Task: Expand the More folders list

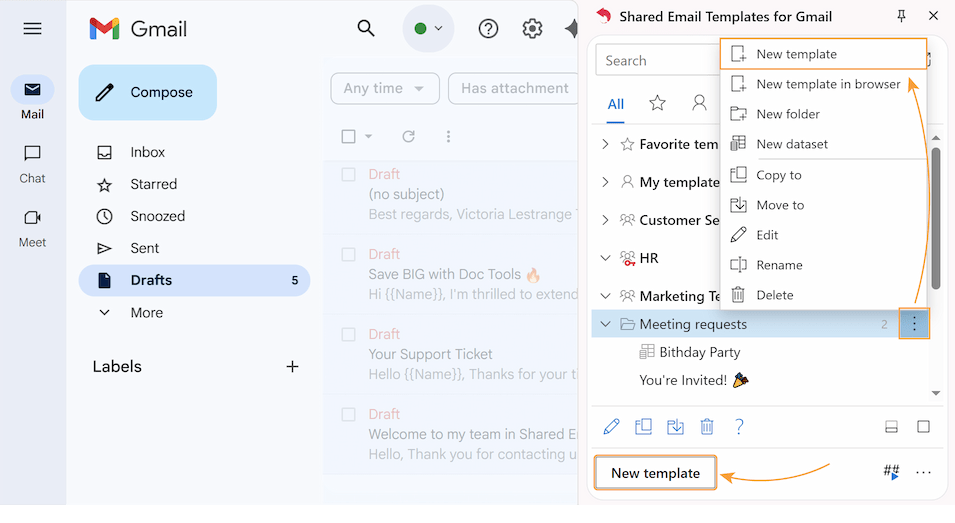Action: [x=194, y=312]
